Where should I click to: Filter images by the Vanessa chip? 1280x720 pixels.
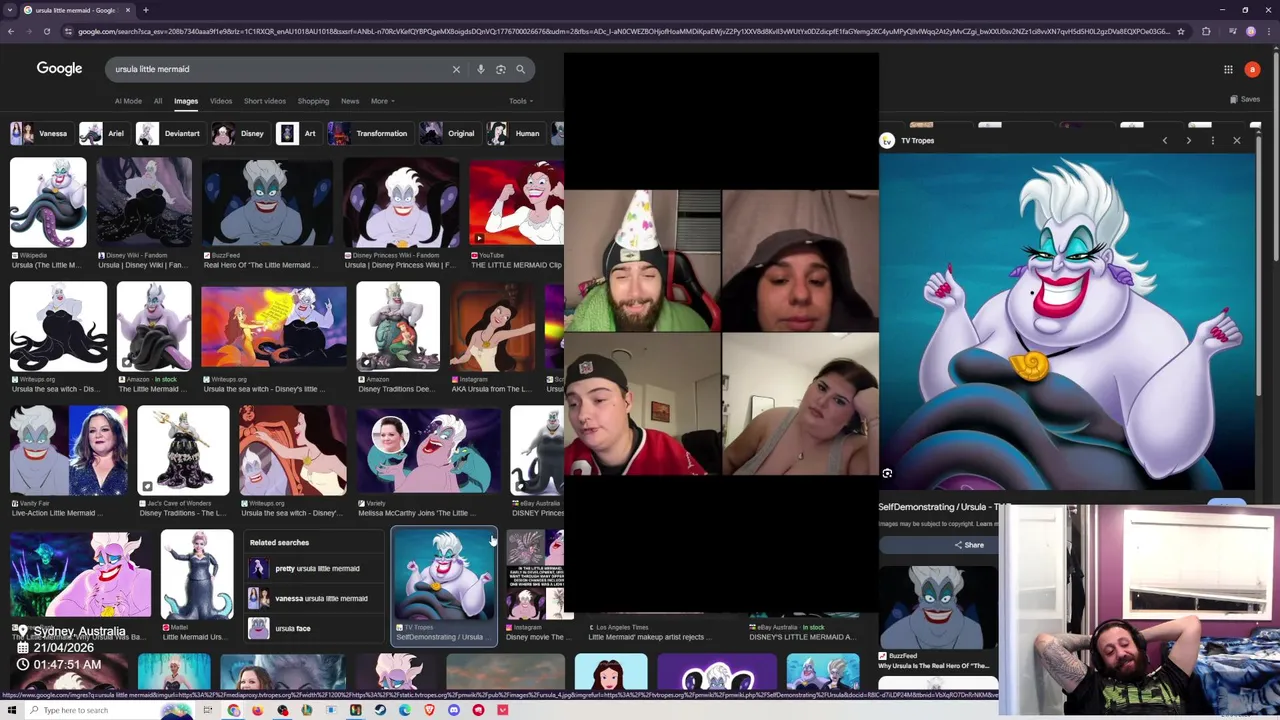pyautogui.click(x=40, y=133)
